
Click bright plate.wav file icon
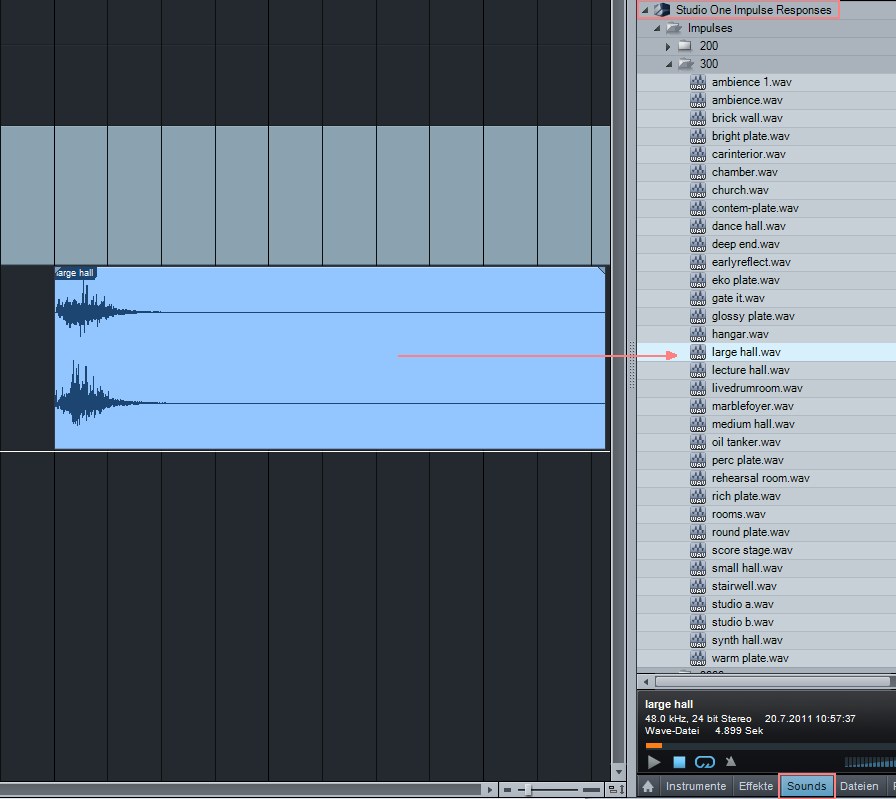(698, 136)
